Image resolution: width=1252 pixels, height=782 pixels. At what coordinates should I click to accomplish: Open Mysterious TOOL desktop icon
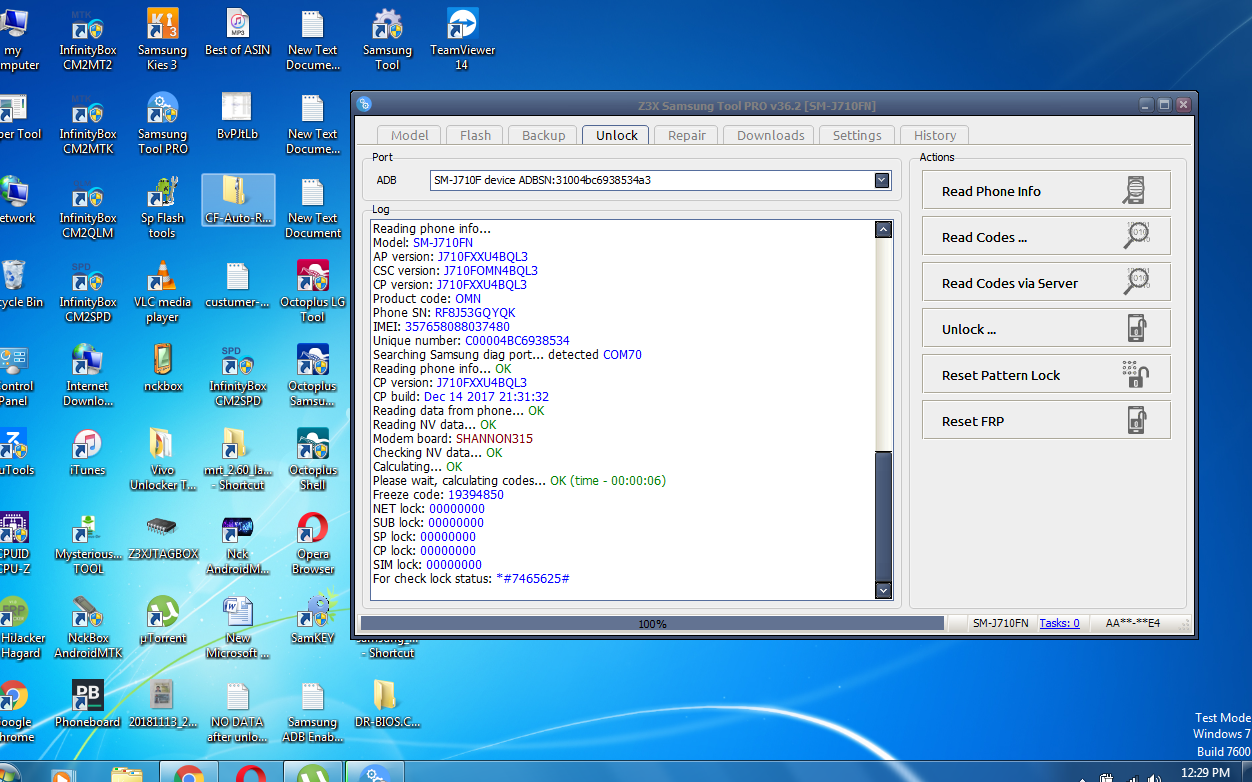(87, 544)
